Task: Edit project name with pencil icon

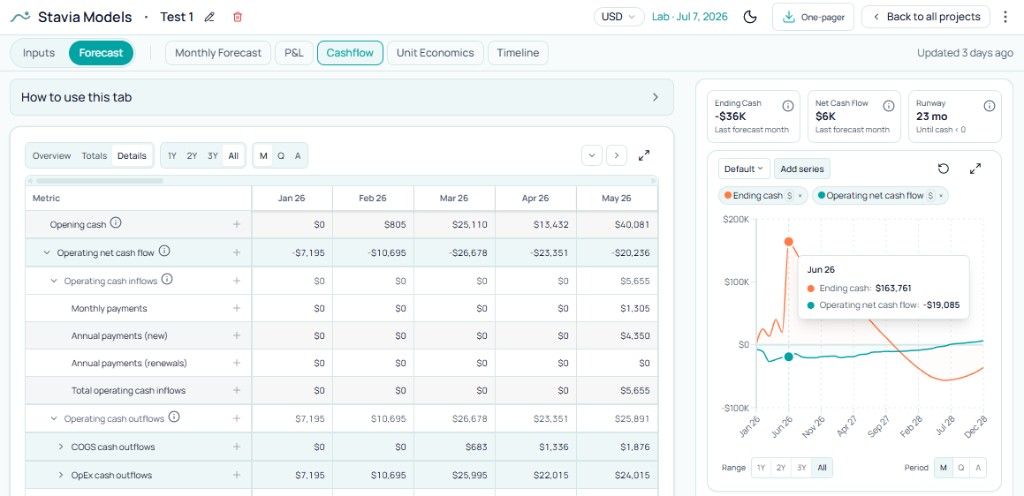Action: point(210,17)
